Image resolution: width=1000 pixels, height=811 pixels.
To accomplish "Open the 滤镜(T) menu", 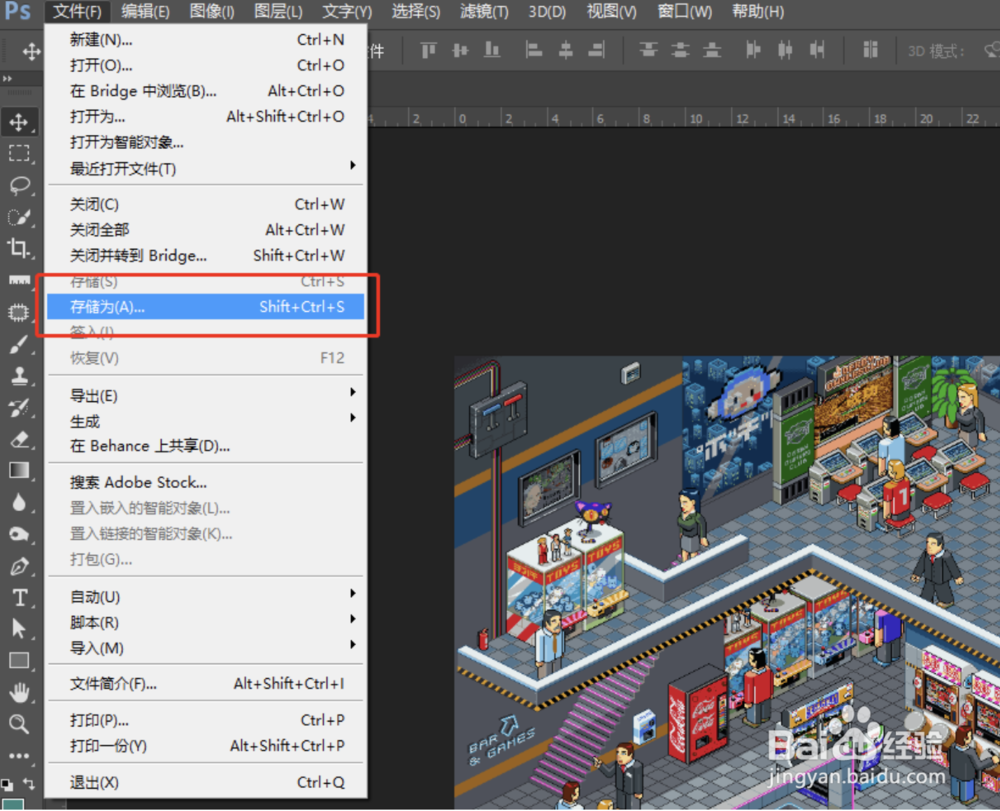I will point(484,11).
